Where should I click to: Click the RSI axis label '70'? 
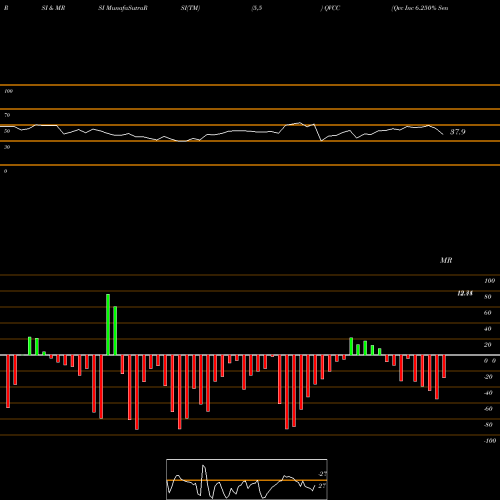7,115
